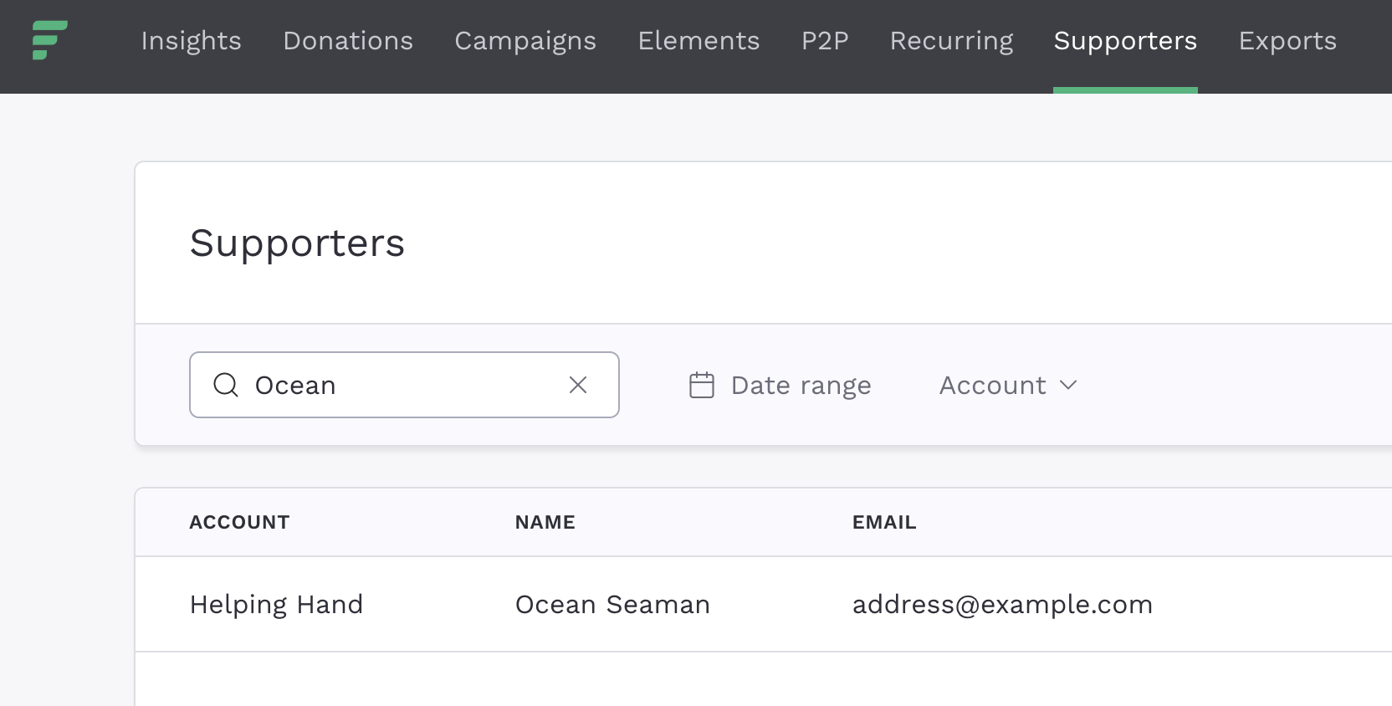The height and width of the screenshot is (706, 1392).
Task: Switch to the Campaigns tab
Action: click(x=525, y=41)
